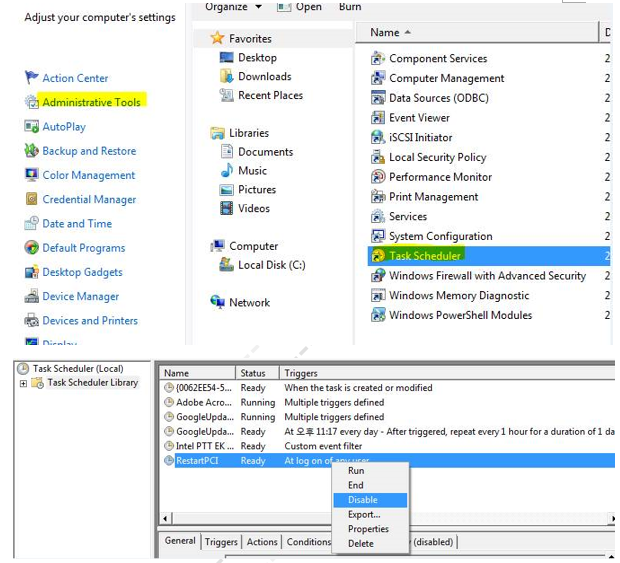620x563 pixels.
Task: Expand the Task Scheduler Library tree node
Action: pyautogui.click(x=24, y=383)
